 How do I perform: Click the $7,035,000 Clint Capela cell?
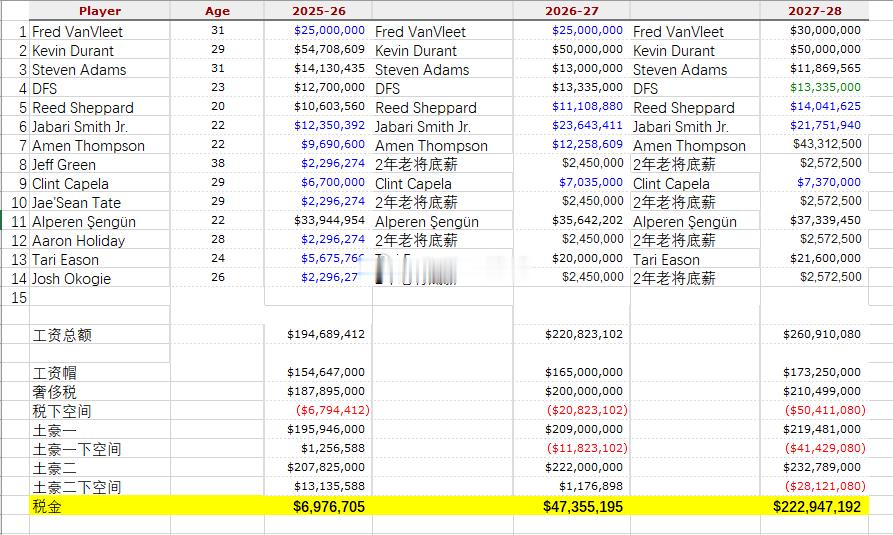pos(591,182)
